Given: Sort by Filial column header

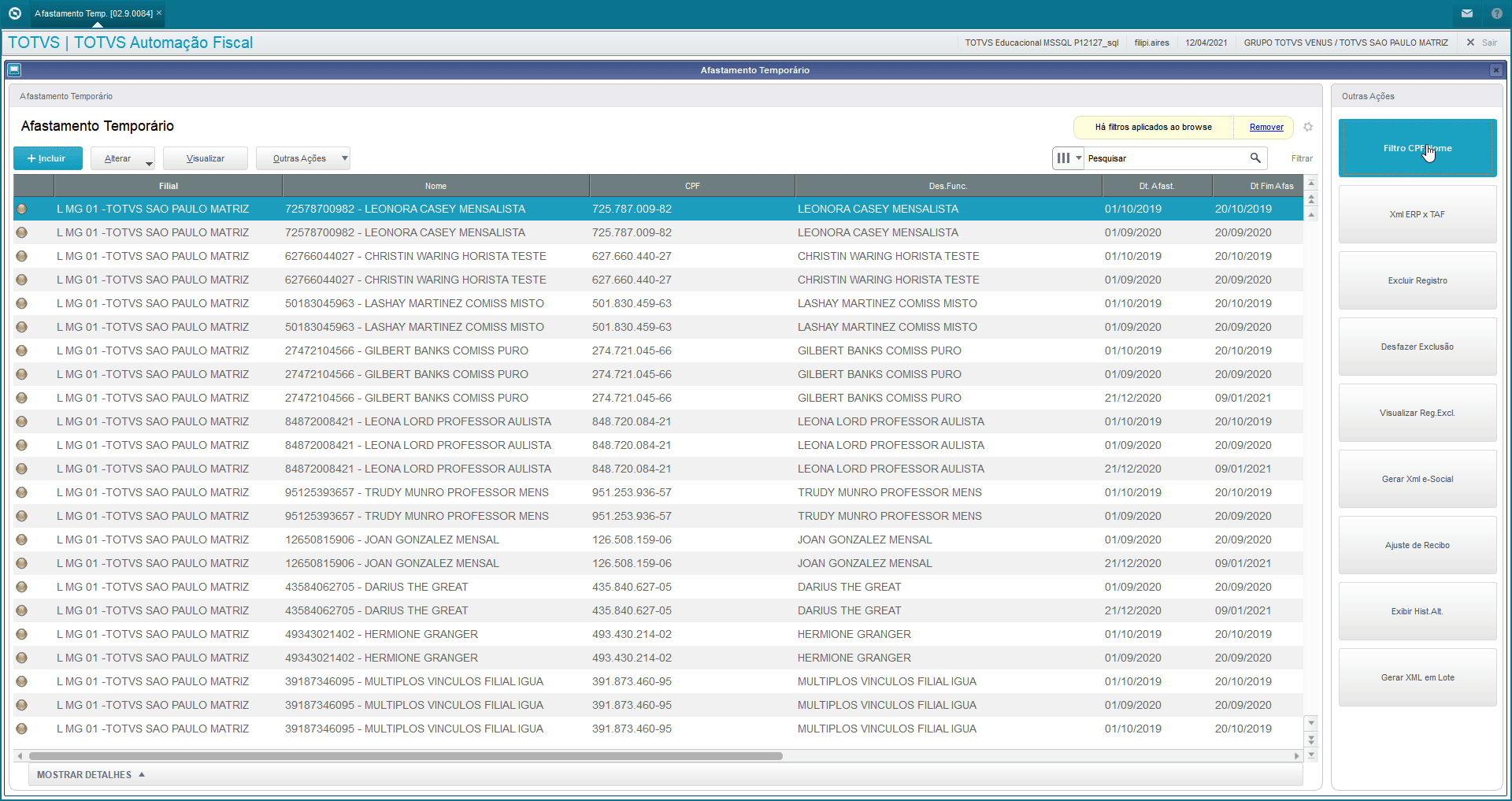Looking at the screenshot, I should [169, 186].
